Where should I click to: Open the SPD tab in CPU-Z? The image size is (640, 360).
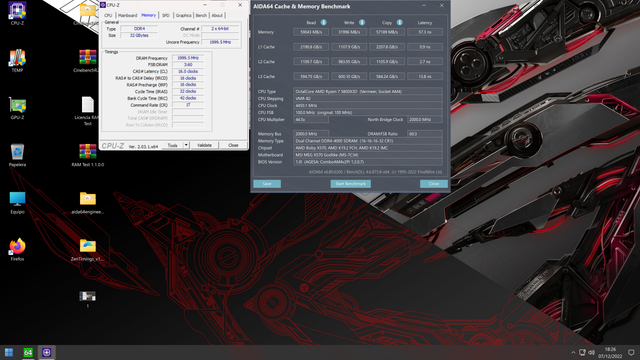pos(165,15)
